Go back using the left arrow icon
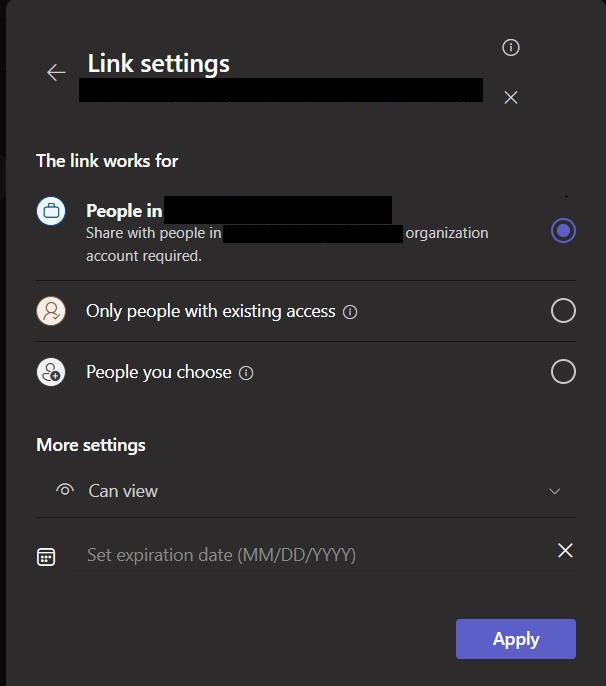 pyautogui.click(x=56, y=73)
